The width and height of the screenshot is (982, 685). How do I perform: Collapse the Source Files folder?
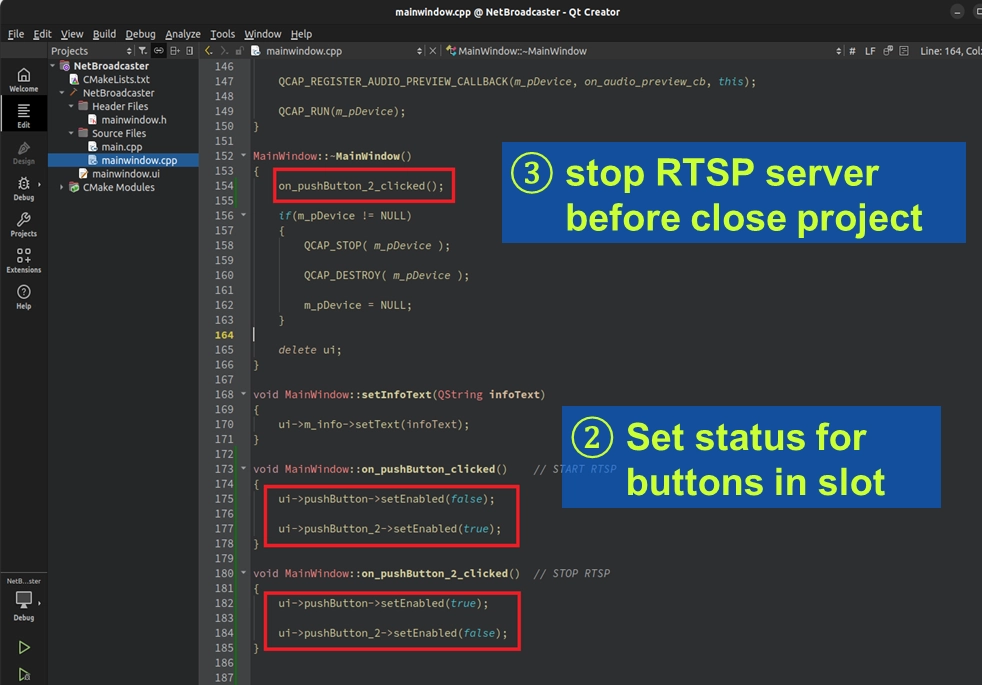coord(71,133)
